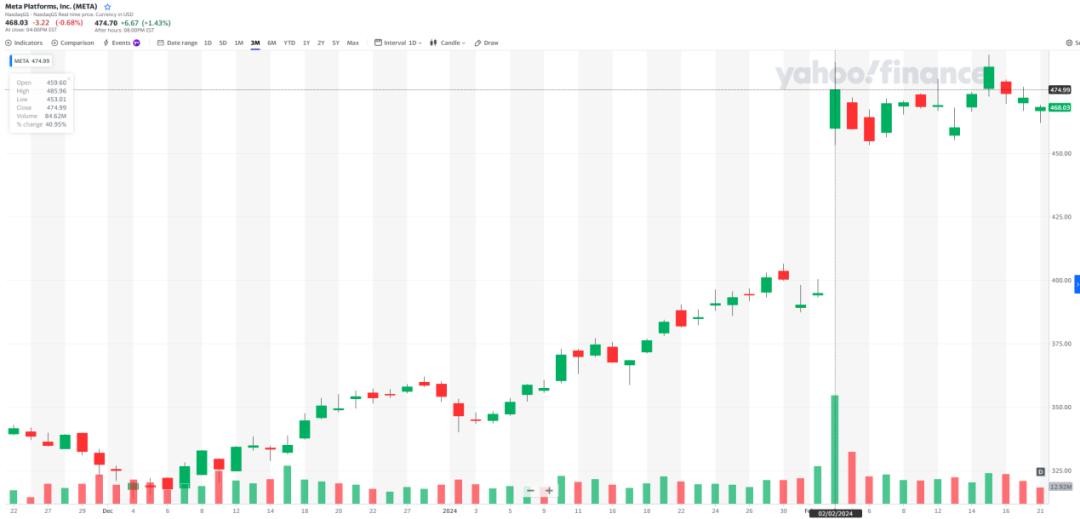
Task: Zoom in the chart with plus icon
Action: [549, 491]
